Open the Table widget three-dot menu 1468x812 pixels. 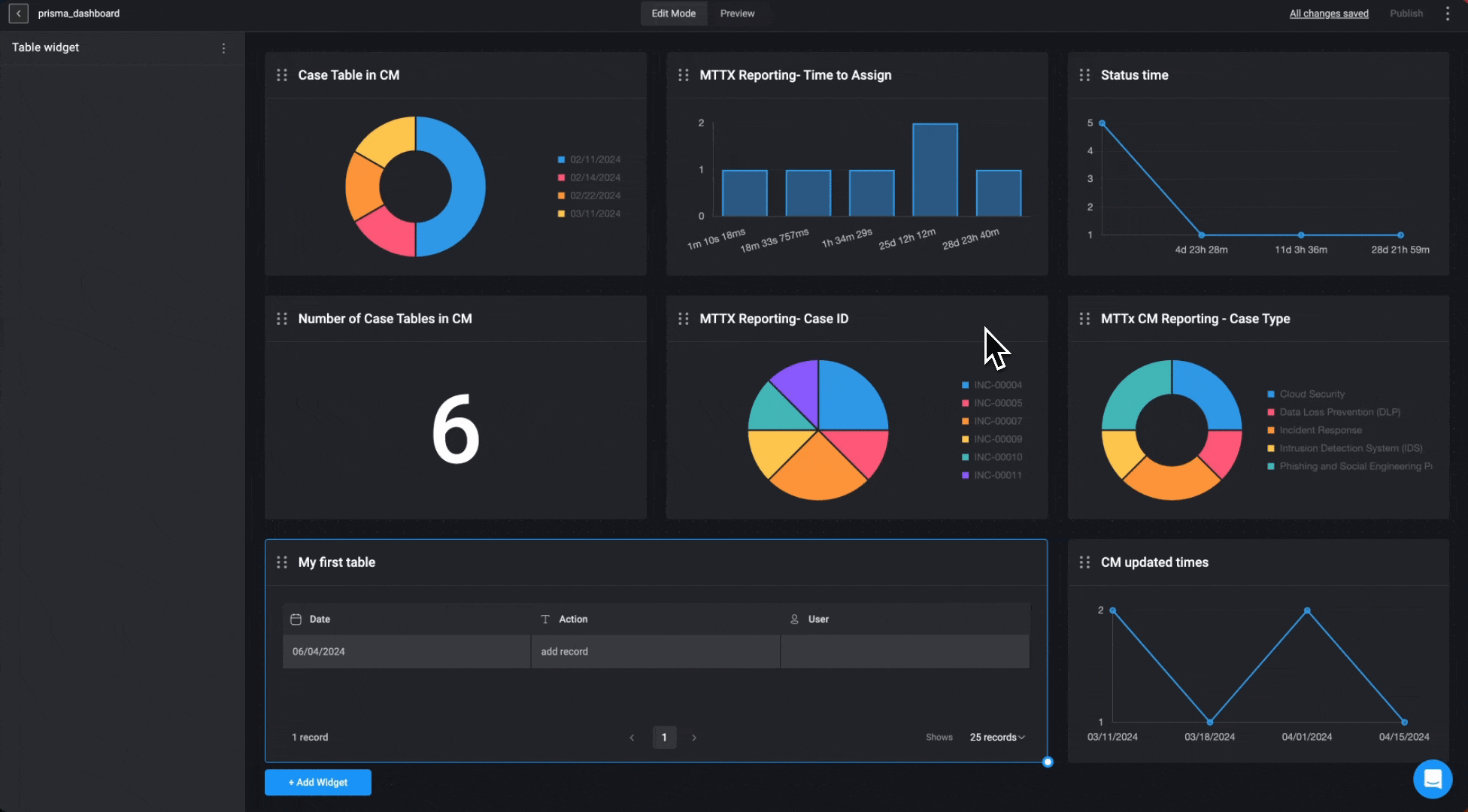(x=223, y=48)
